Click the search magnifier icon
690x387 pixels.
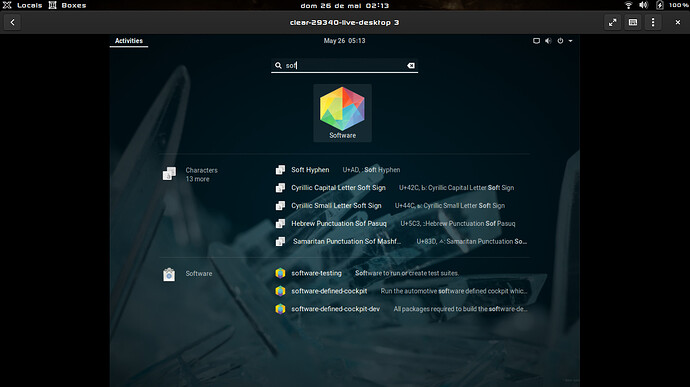point(278,66)
